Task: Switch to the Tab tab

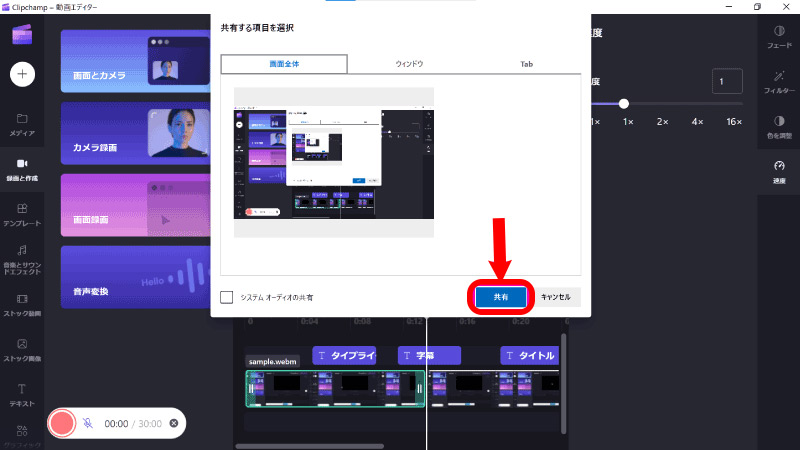Action: click(526, 64)
